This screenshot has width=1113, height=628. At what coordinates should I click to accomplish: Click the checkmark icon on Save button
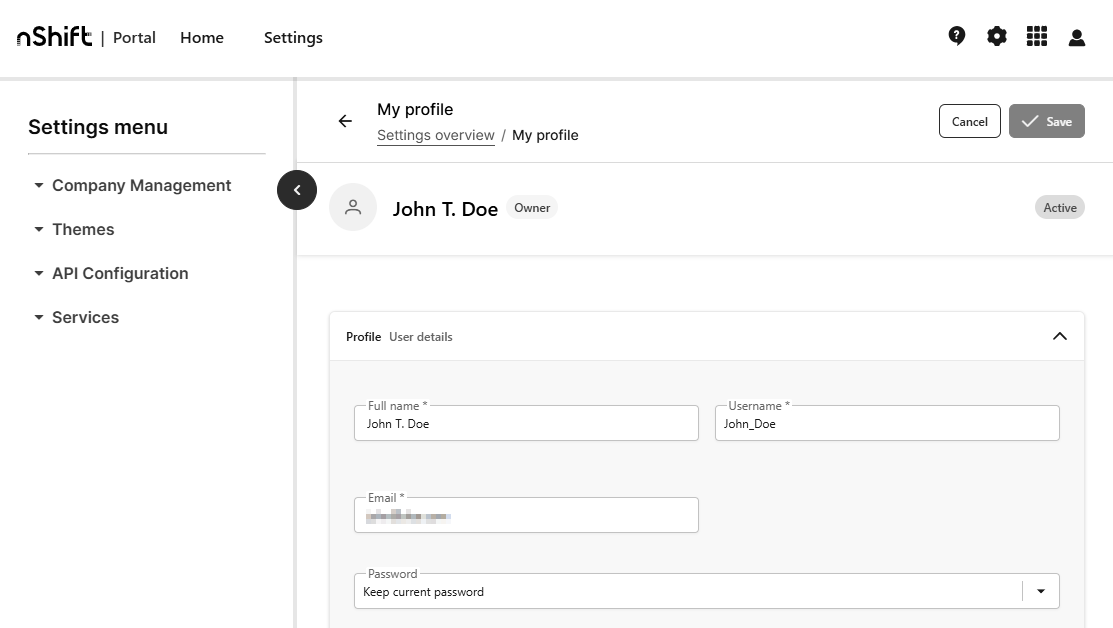[1031, 121]
